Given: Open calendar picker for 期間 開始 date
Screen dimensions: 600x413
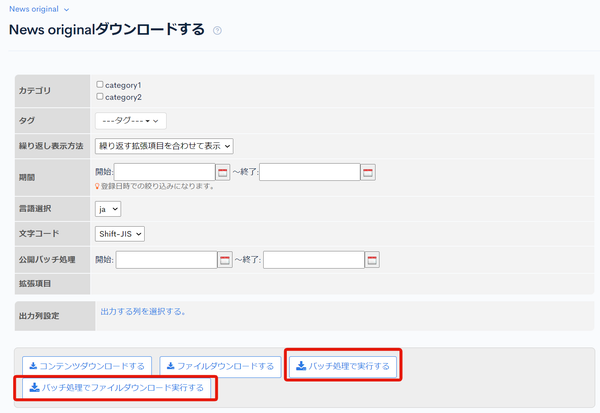Looking at the screenshot, I should click(223, 172).
